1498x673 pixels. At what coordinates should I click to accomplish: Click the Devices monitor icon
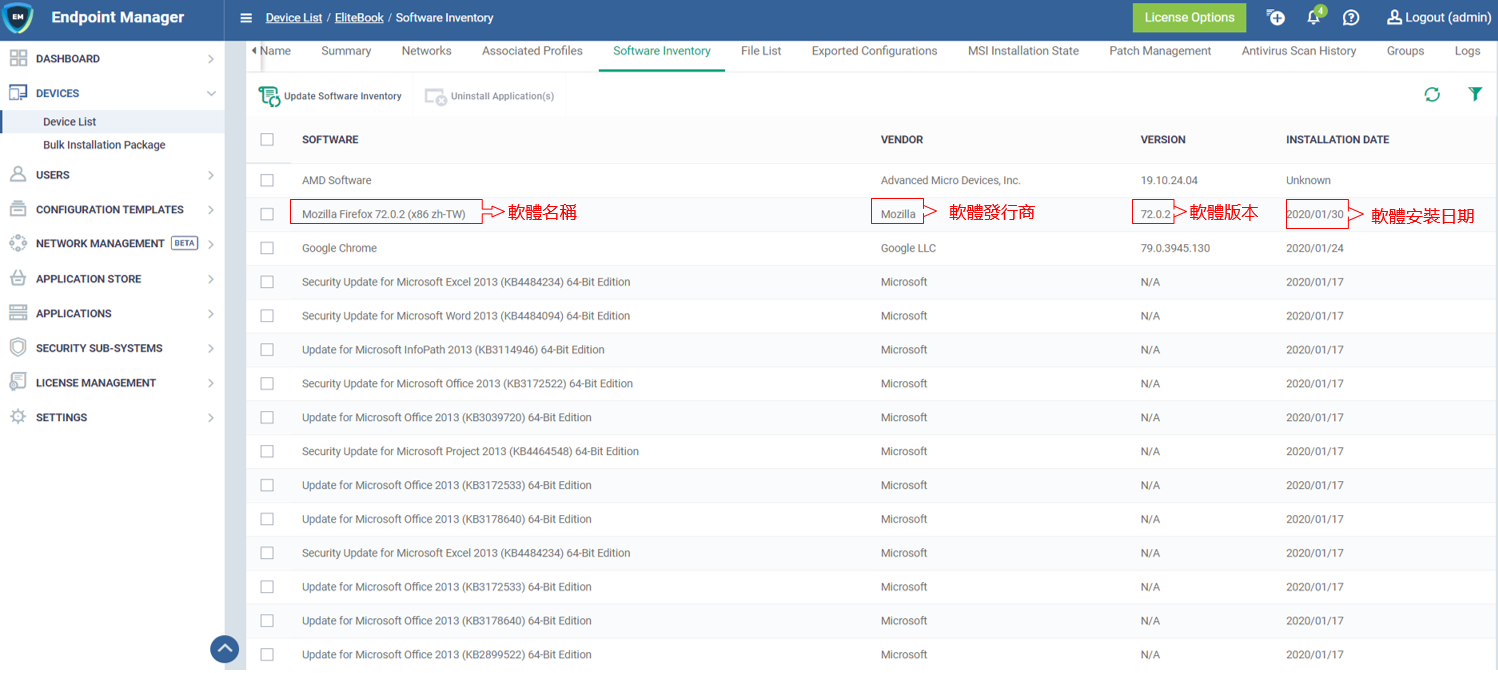tap(18, 93)
